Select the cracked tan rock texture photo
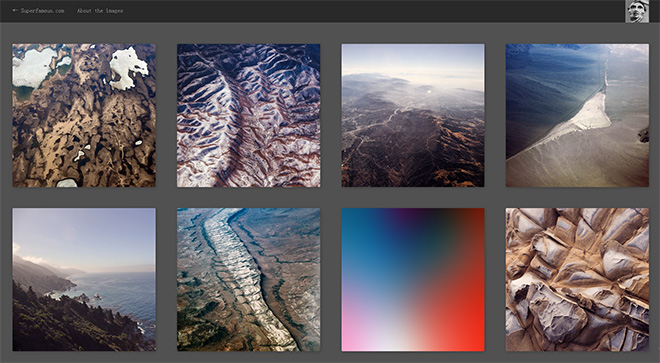This screenshot has width=660, height=363. [x=577, y=280]
